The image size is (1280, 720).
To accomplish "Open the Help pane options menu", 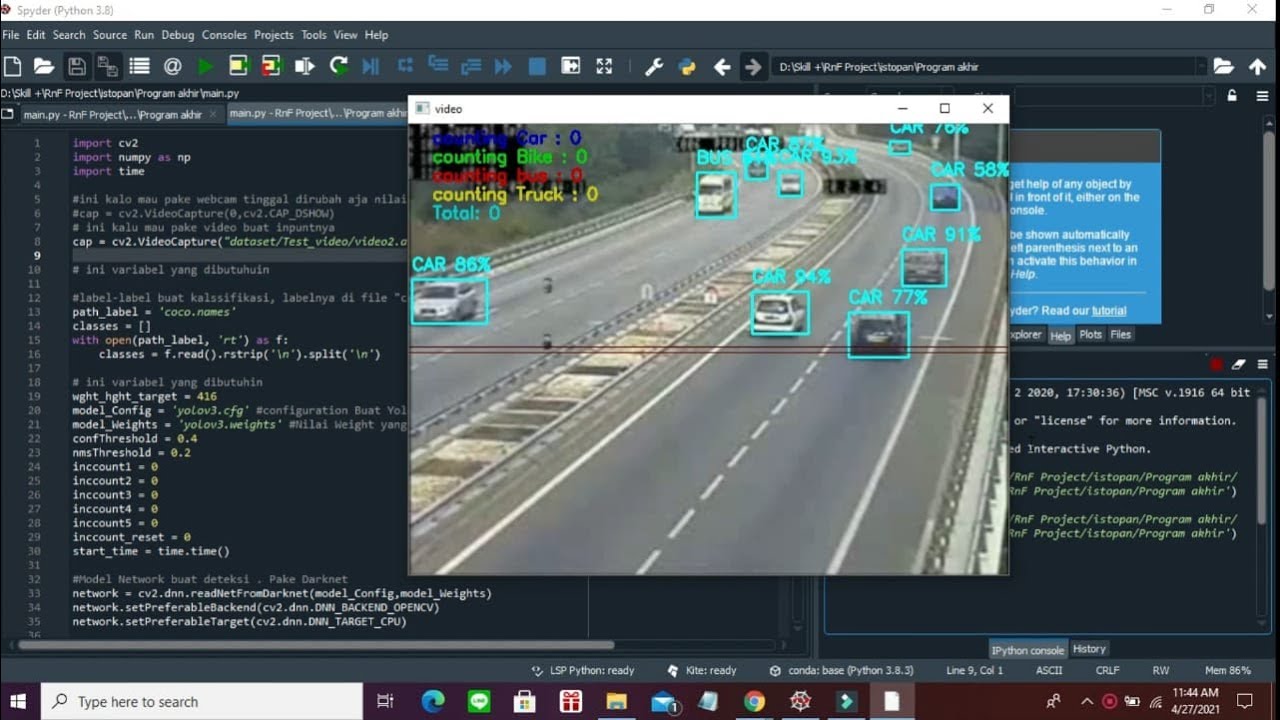I will [x=1263, y=96].
